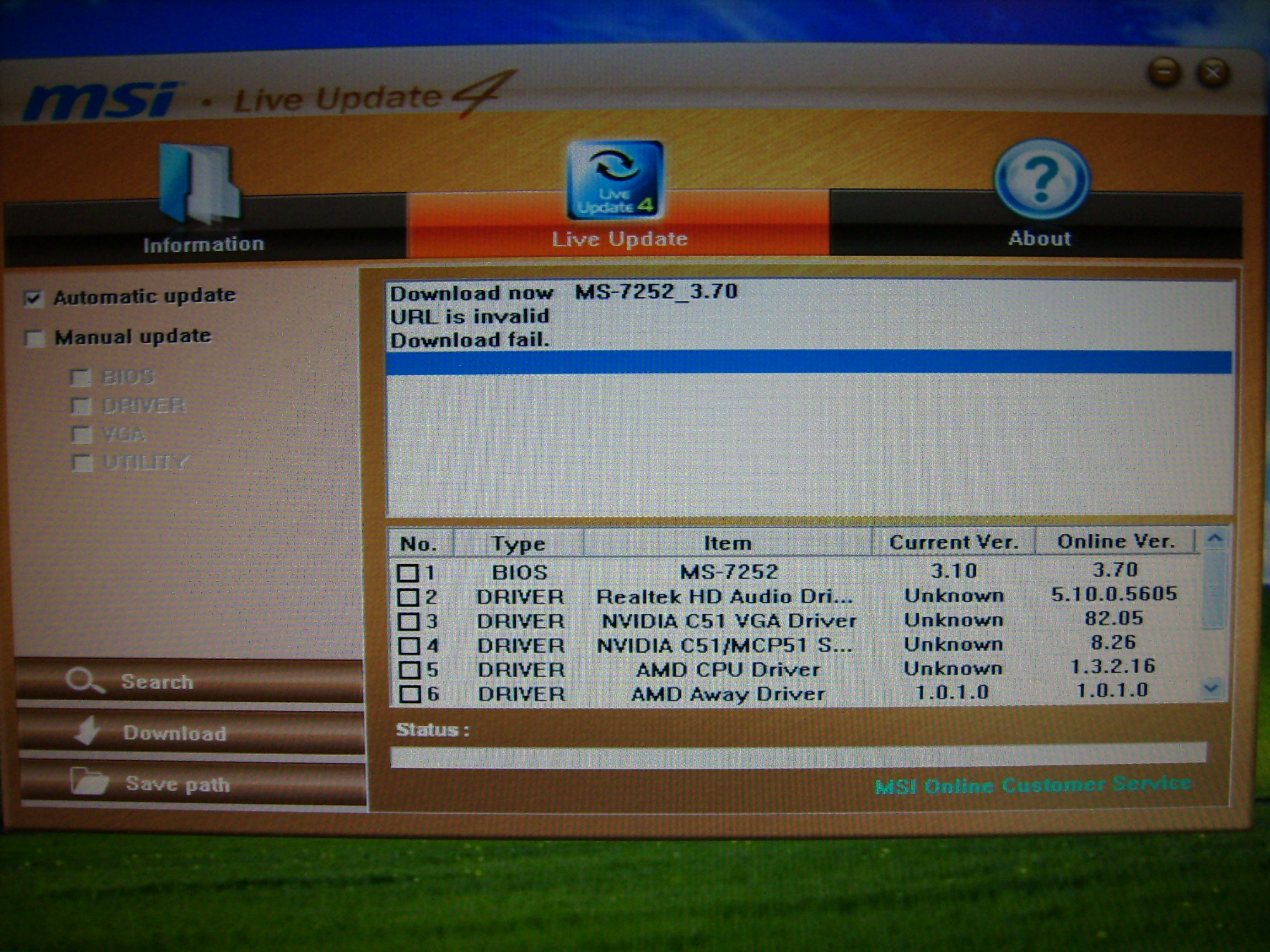Check row 2 Realtek HD Audio checkbox
This screenshot has width=1270, height=952.
coord(408,597)
